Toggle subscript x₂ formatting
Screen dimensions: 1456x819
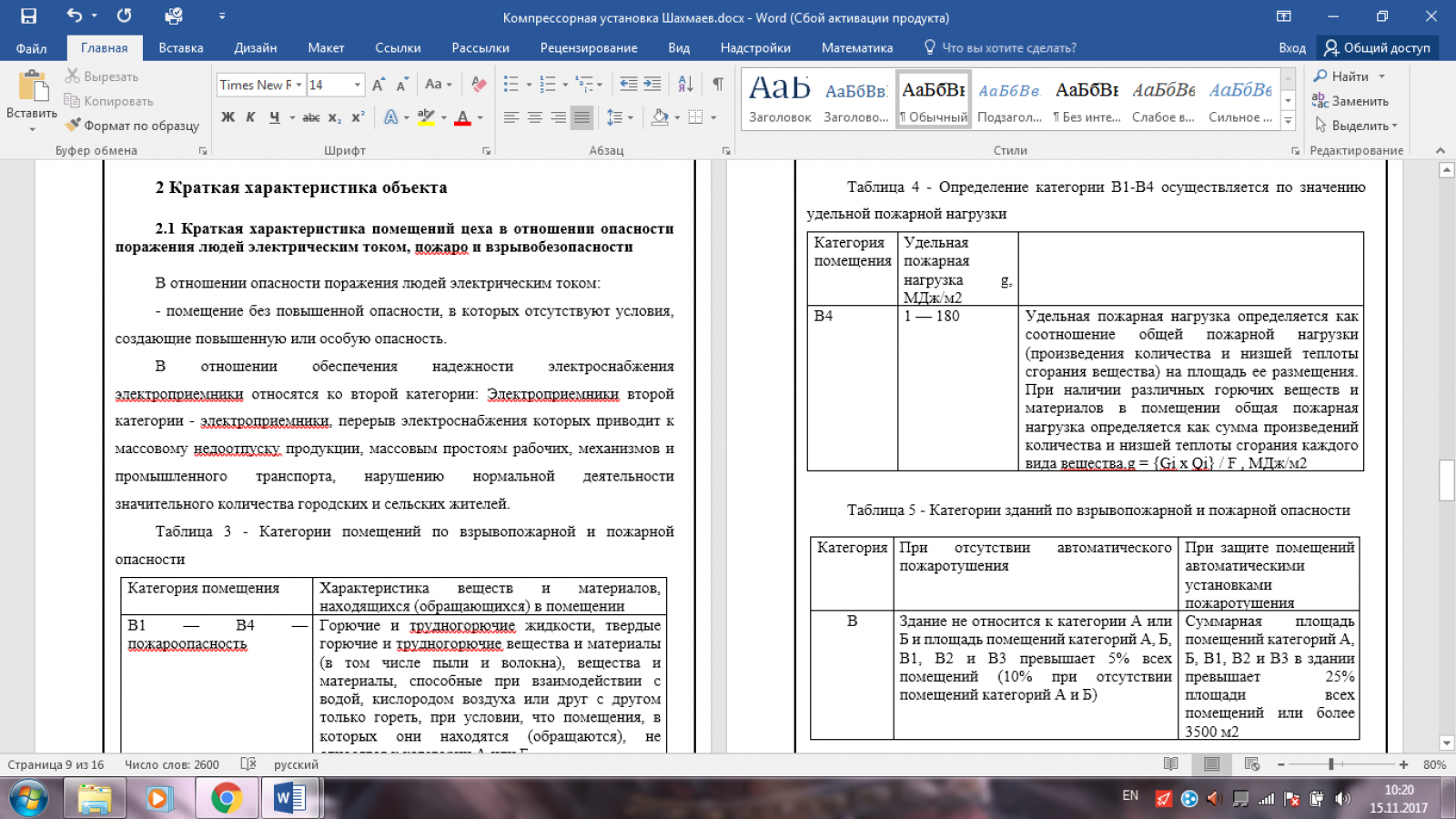[335, 117]
